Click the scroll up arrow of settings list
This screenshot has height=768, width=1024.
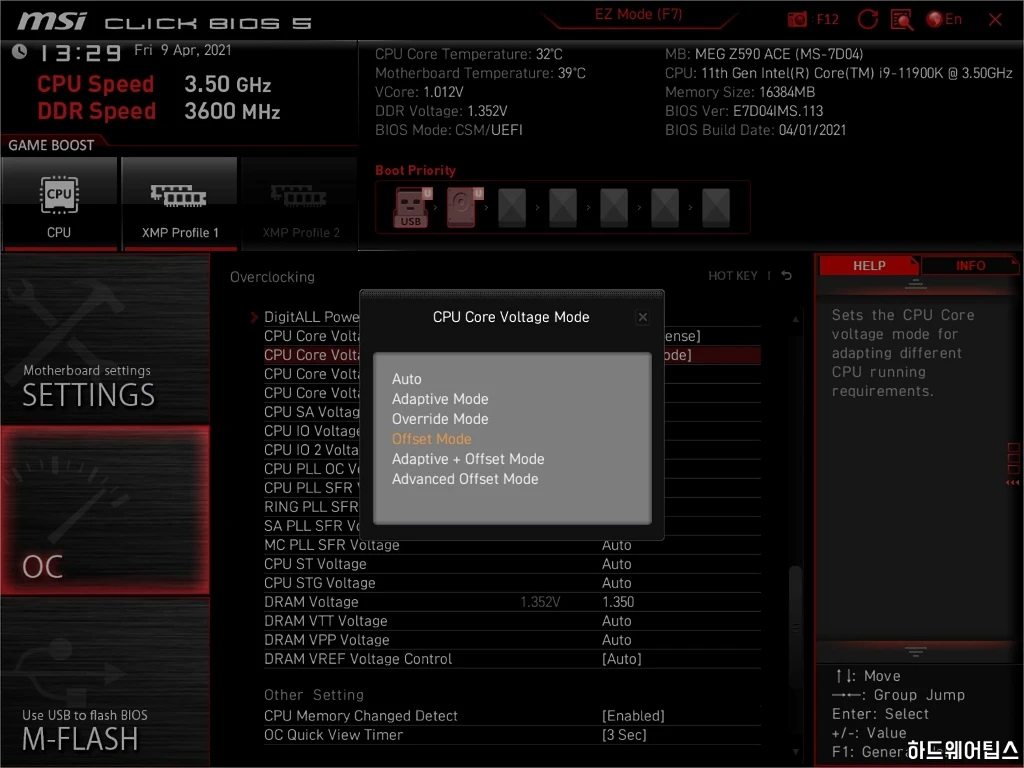click(795, 319)
